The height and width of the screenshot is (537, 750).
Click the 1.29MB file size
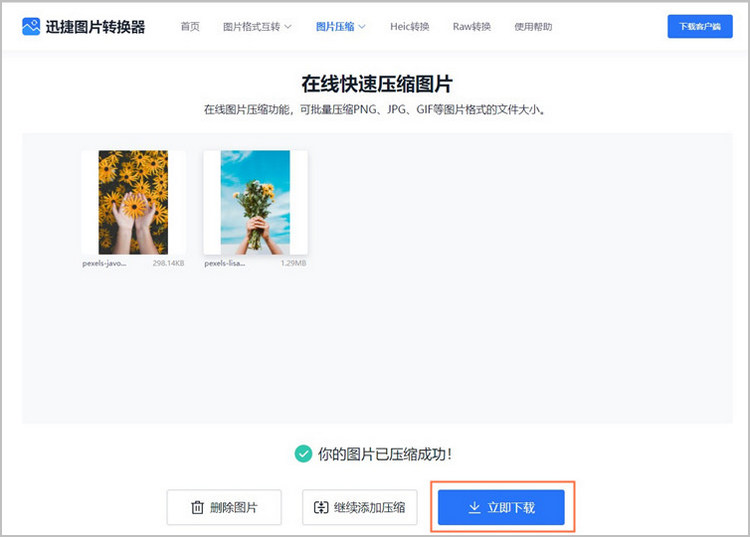[x=293, y=263]
